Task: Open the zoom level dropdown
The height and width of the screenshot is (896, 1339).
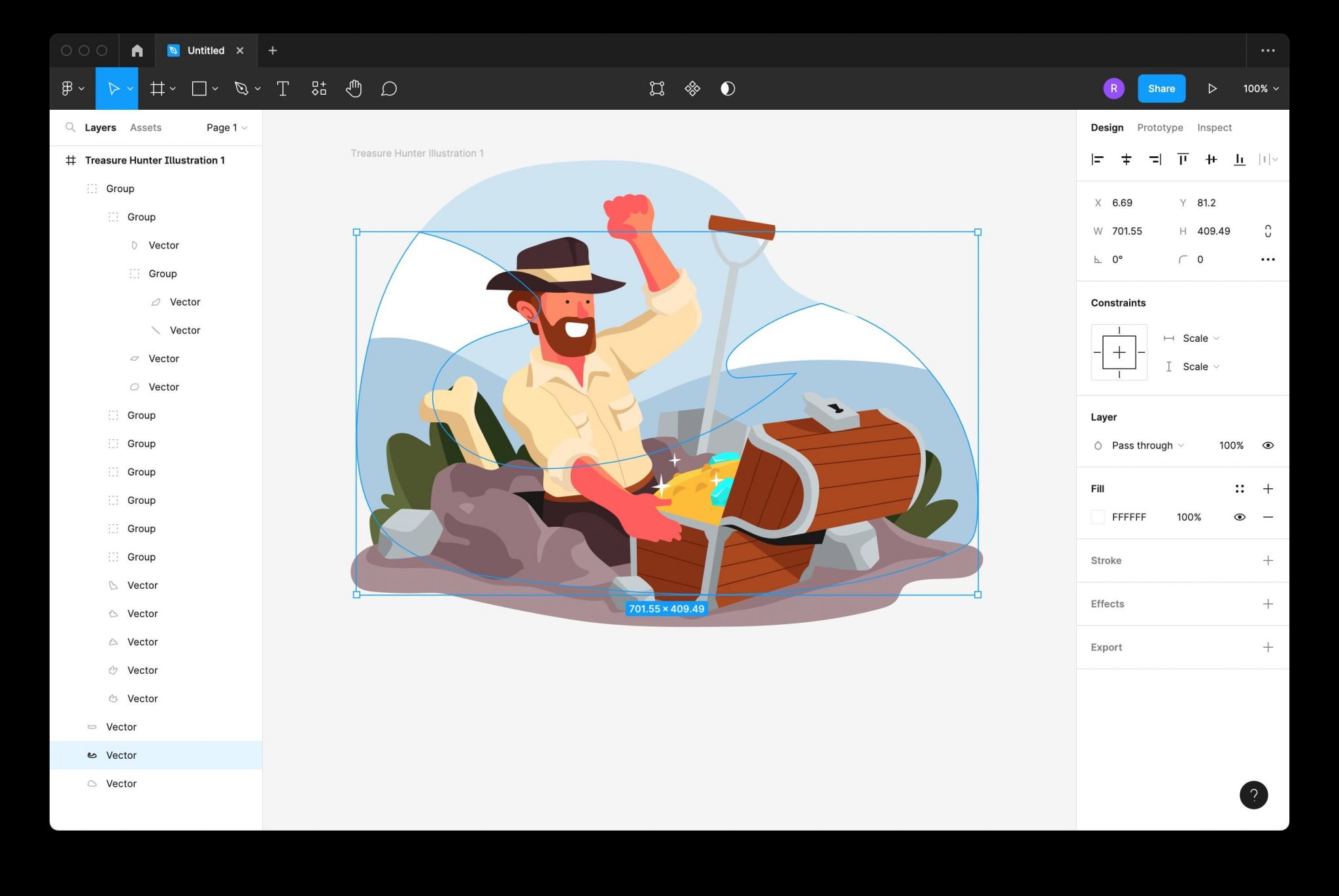Action: (x=1261, y=88)
